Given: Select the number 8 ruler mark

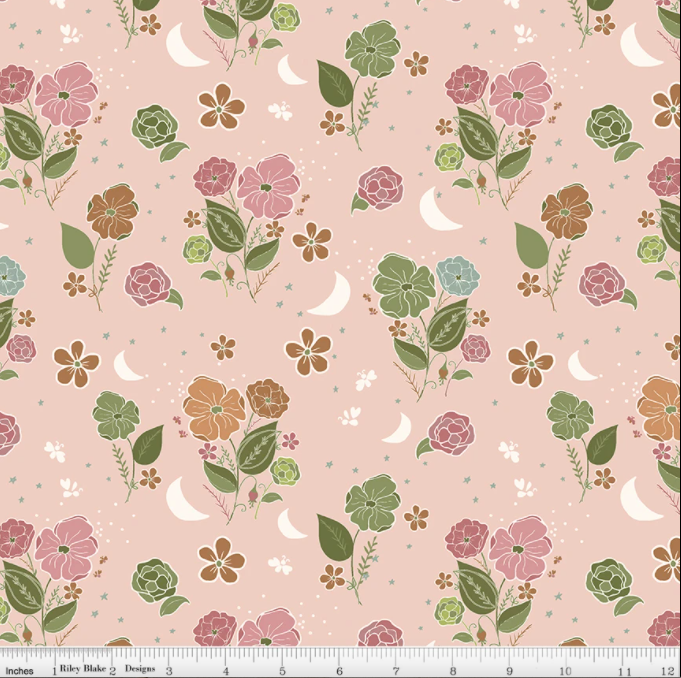Looking at the screenshot, I should [454, 669].
